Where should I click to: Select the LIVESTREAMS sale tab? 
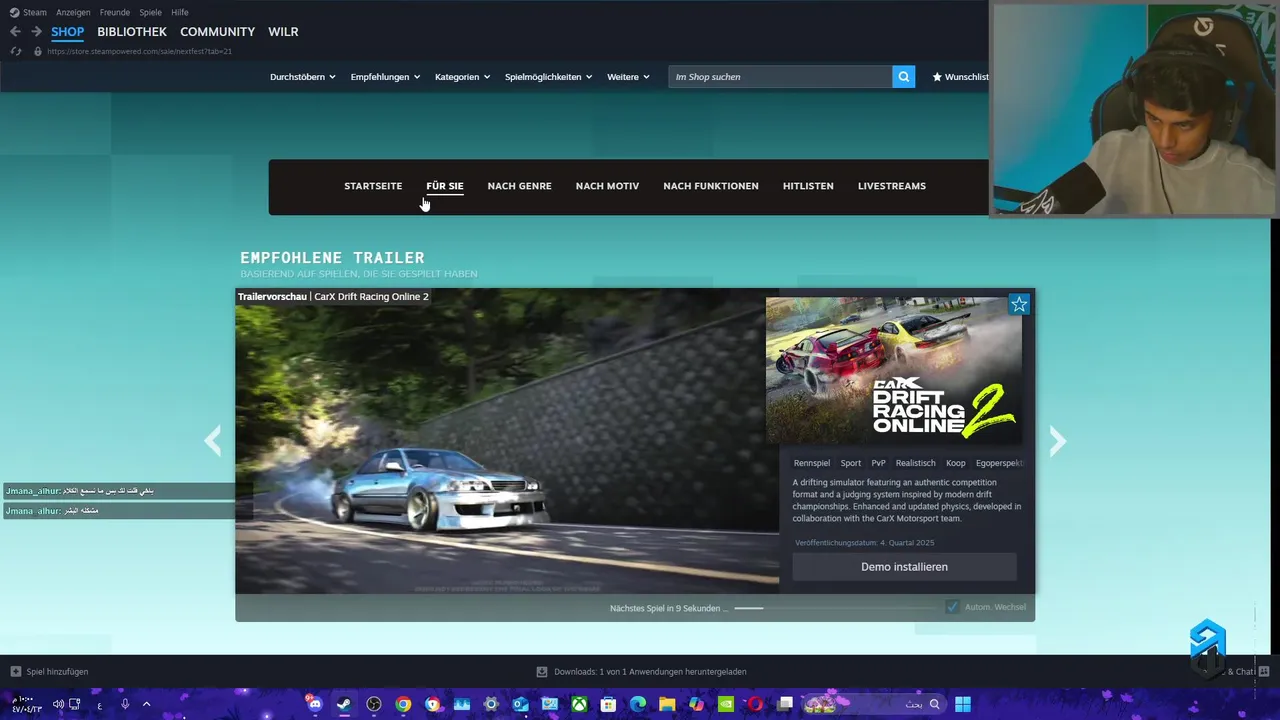pos(892,186)
